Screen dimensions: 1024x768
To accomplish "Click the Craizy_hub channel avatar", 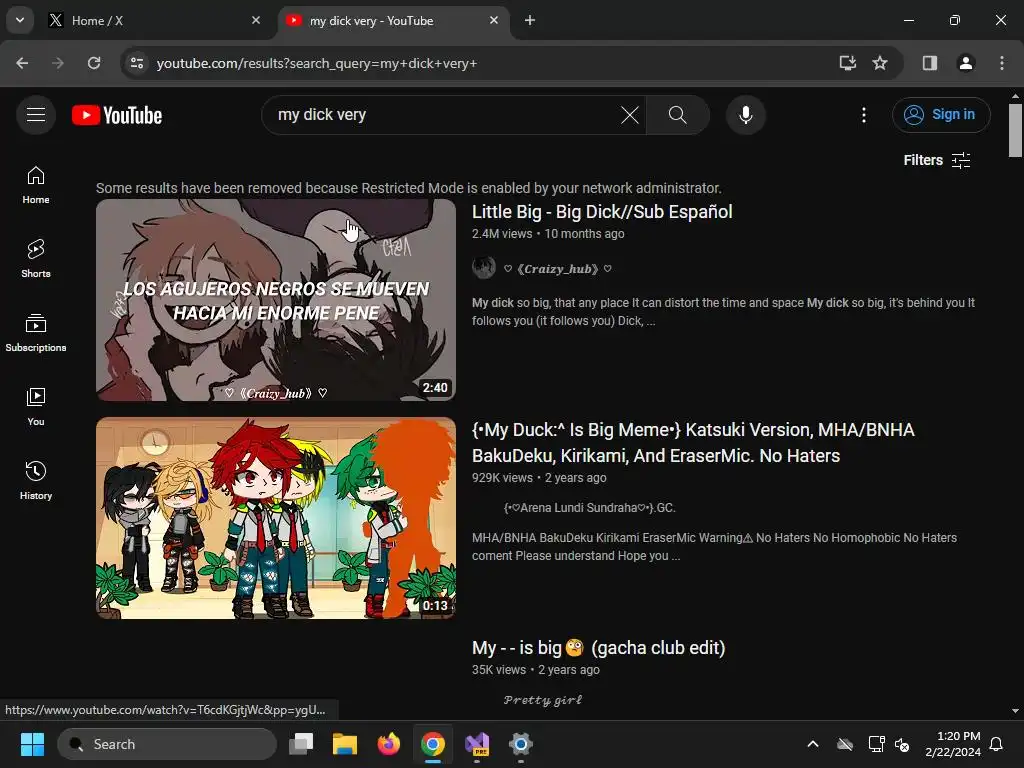I will 484,268.
